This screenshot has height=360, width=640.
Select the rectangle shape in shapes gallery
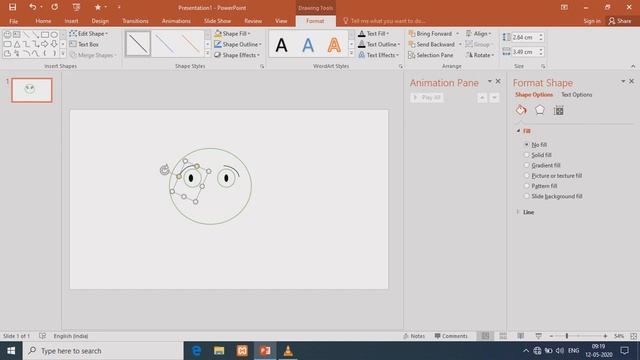(45, 35)
